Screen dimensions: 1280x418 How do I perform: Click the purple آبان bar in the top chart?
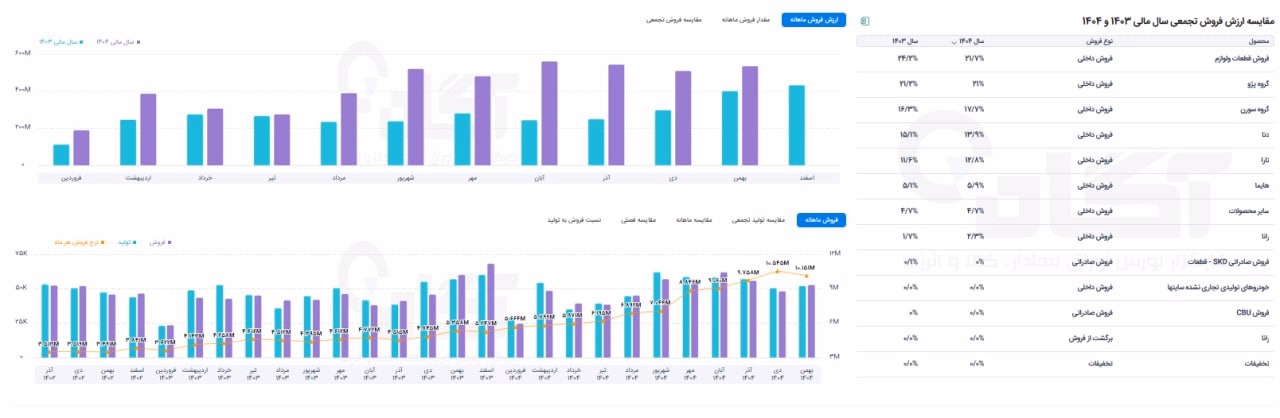[549, 113]
